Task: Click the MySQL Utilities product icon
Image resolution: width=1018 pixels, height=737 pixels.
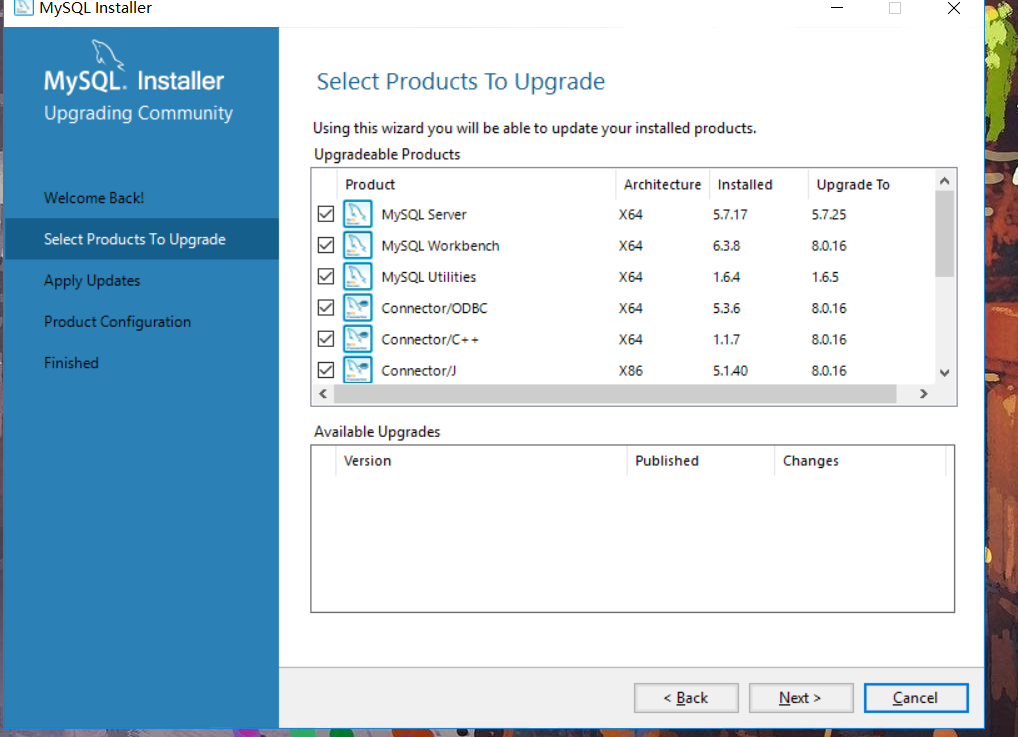Action: (x=357, y=276)
